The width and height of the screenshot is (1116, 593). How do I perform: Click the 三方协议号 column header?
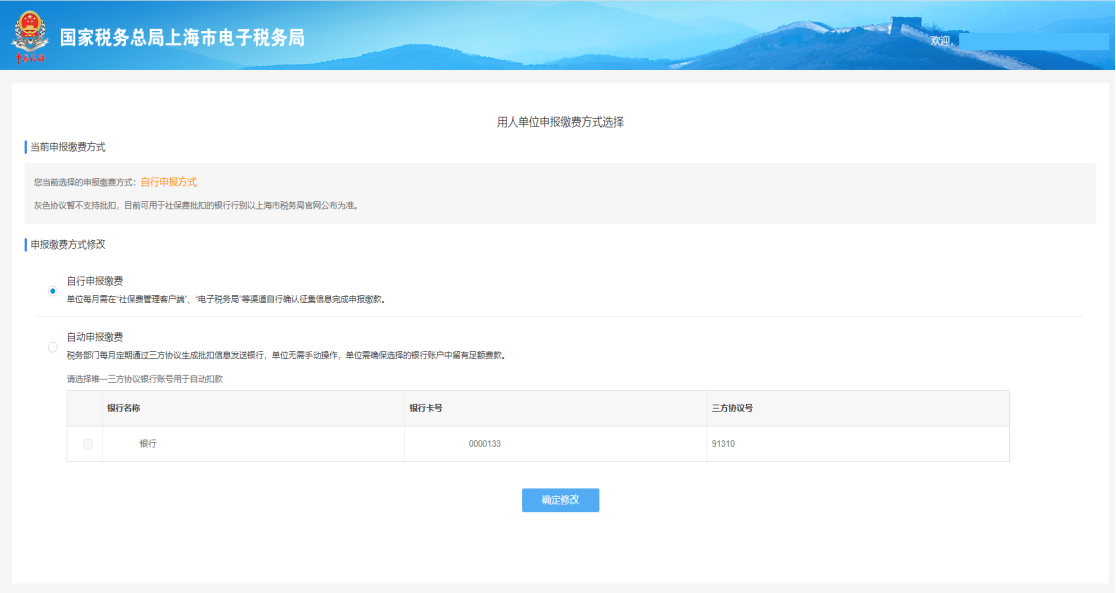click(x=732, y=408)
